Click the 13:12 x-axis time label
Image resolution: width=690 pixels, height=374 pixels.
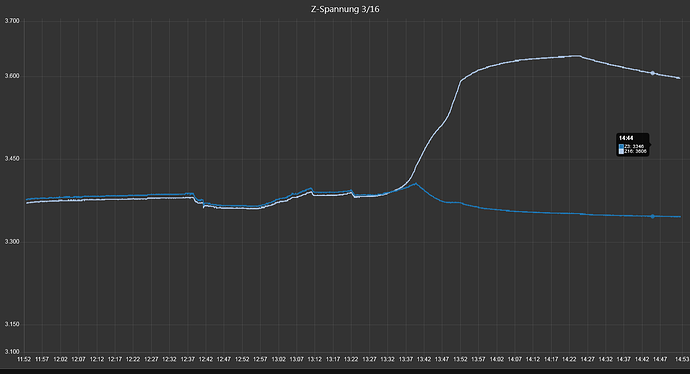(315, 359)
